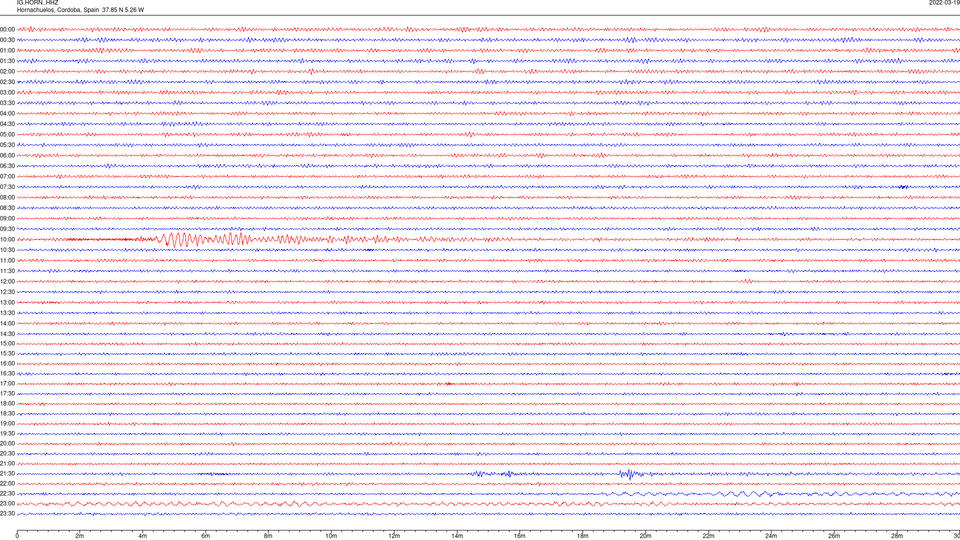Click the '24m' tick on time axis
Screen dimensions: 960x540
[x=771, y=536]
